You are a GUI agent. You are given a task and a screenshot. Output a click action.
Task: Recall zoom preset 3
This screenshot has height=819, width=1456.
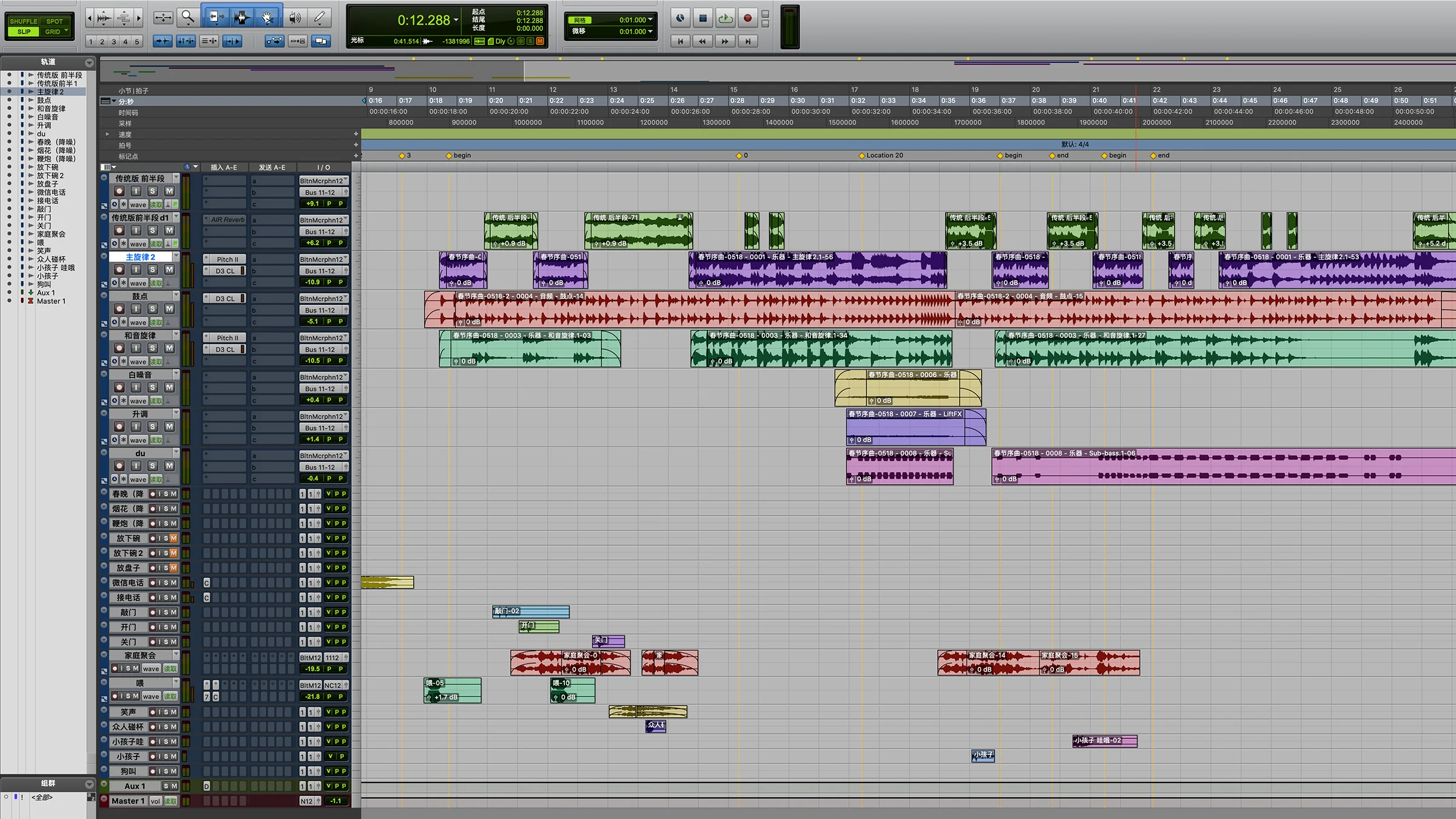[113, 42]
